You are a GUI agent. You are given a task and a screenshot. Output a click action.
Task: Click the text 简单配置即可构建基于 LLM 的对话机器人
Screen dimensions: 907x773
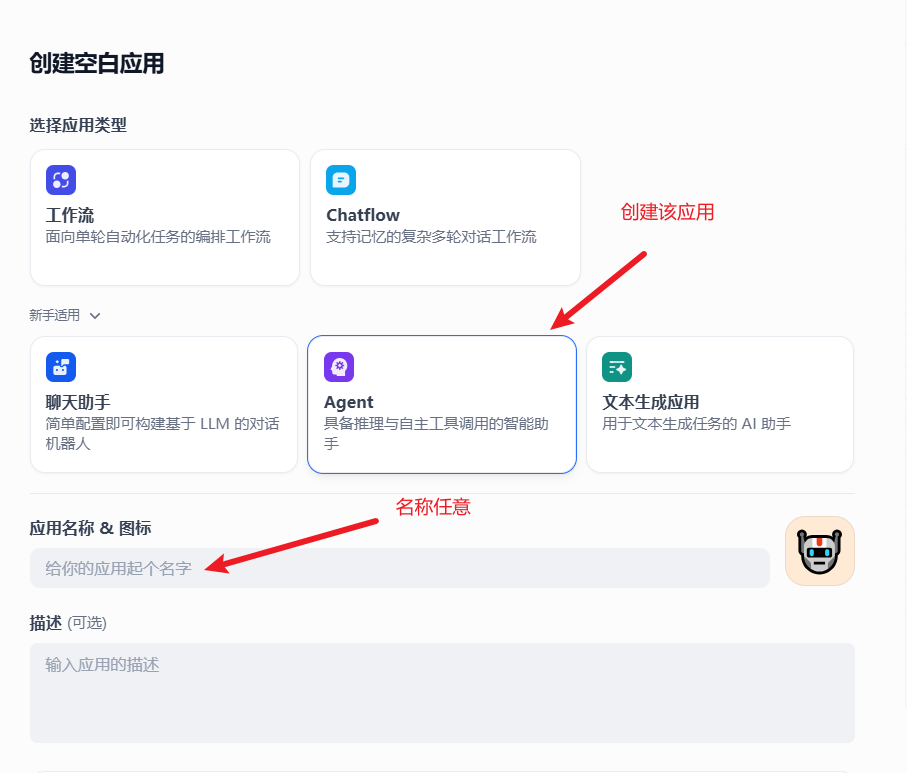pos(162,433)
